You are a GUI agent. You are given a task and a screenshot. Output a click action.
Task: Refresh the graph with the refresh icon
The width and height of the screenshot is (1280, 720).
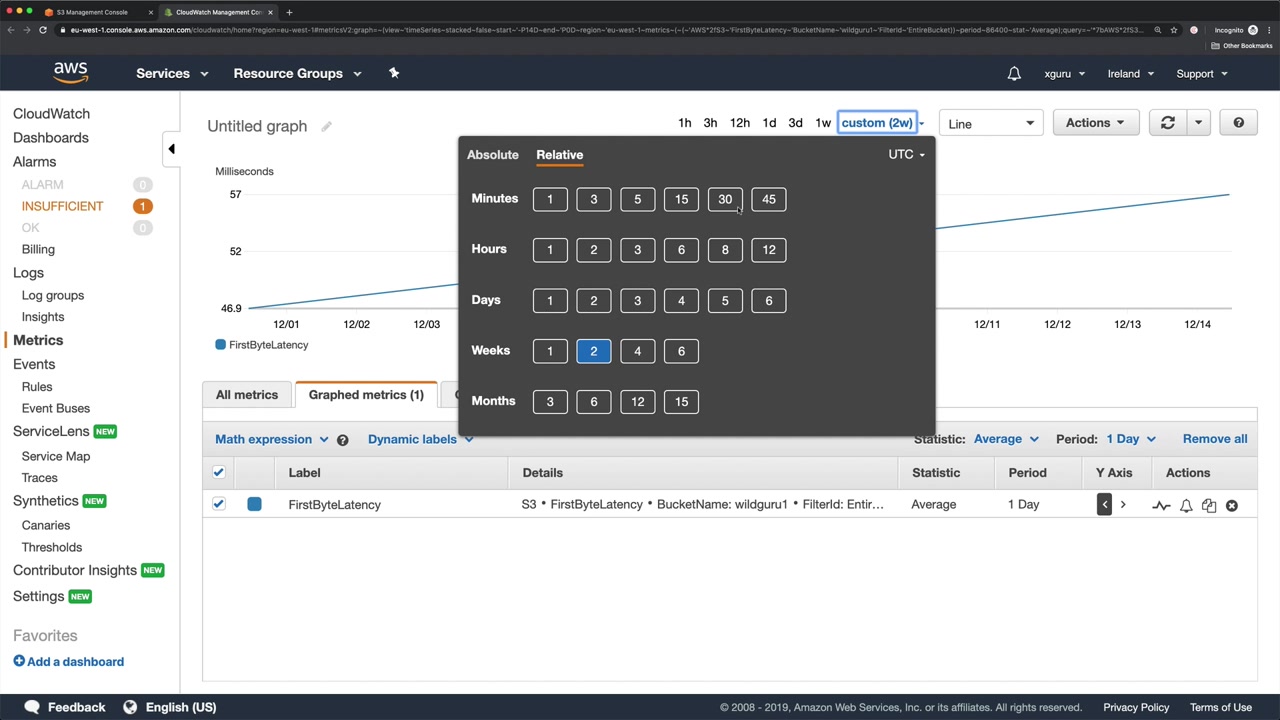[1167, 123]
